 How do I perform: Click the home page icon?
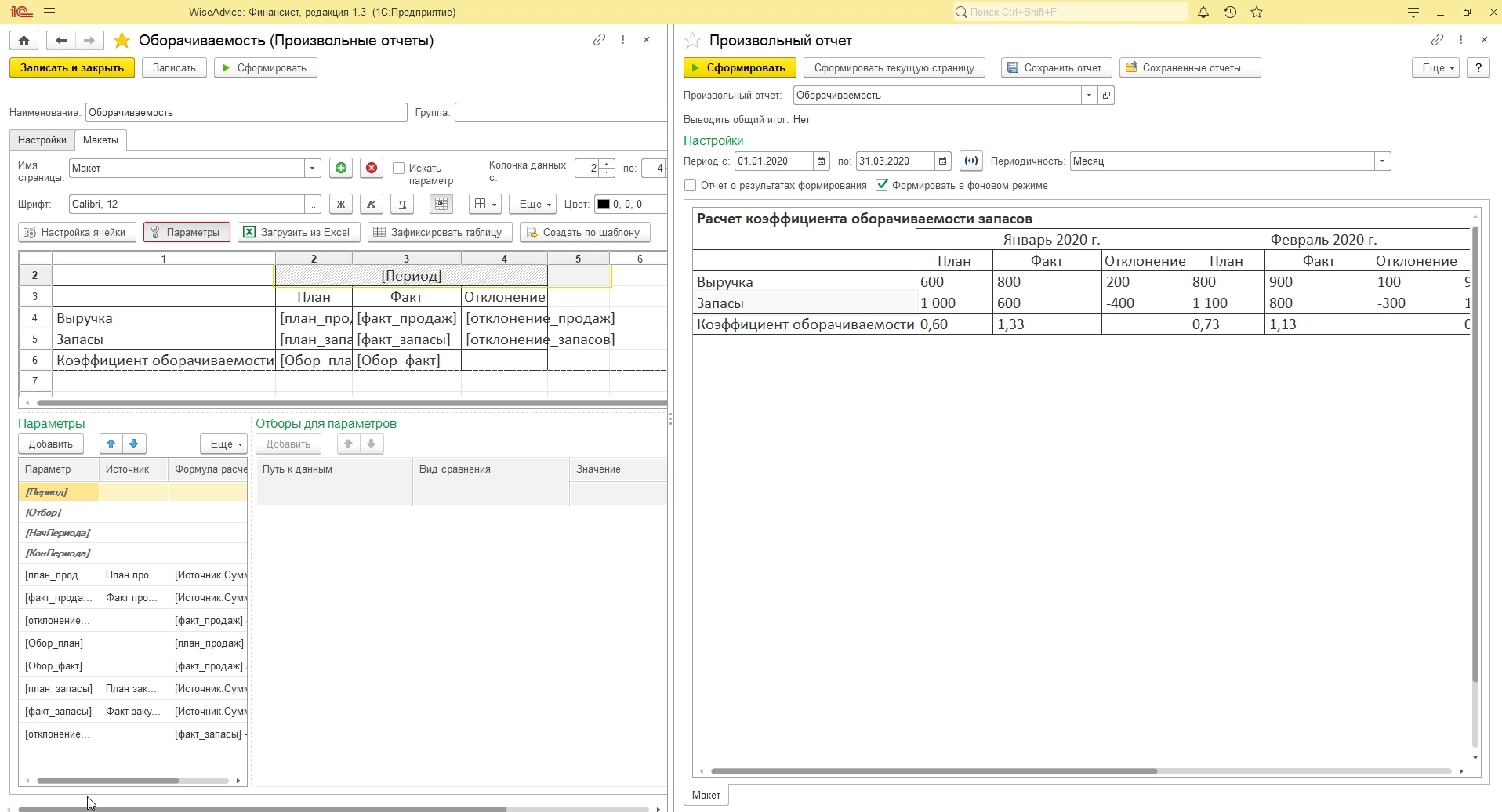coord(24,41)
